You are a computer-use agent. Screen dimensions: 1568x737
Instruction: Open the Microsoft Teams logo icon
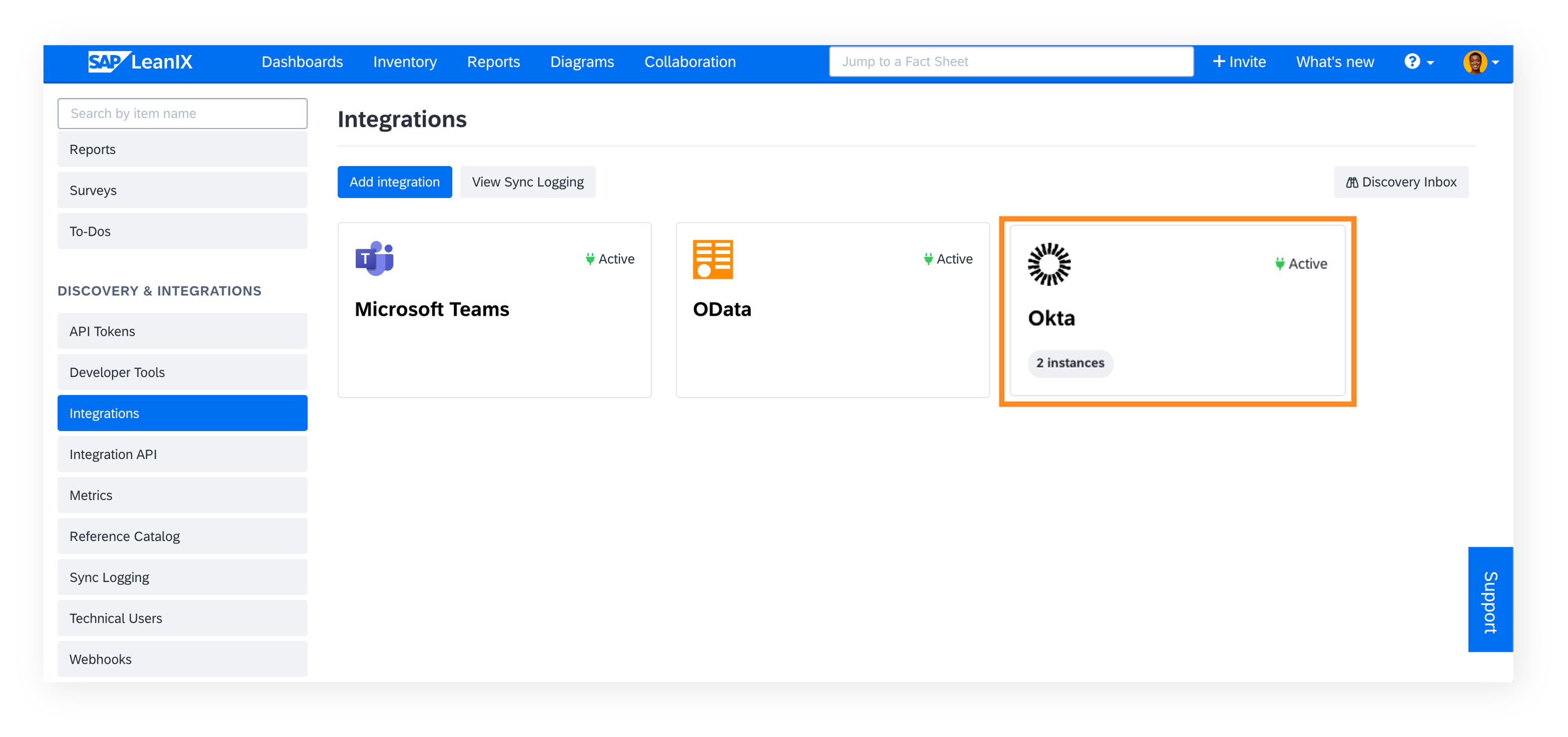pos(374,258)
